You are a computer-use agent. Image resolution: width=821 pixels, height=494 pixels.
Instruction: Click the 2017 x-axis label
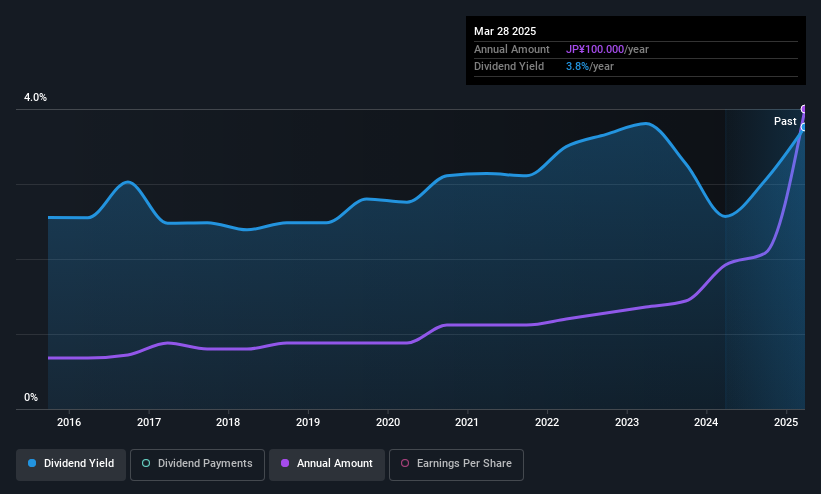tap(149, 422)
